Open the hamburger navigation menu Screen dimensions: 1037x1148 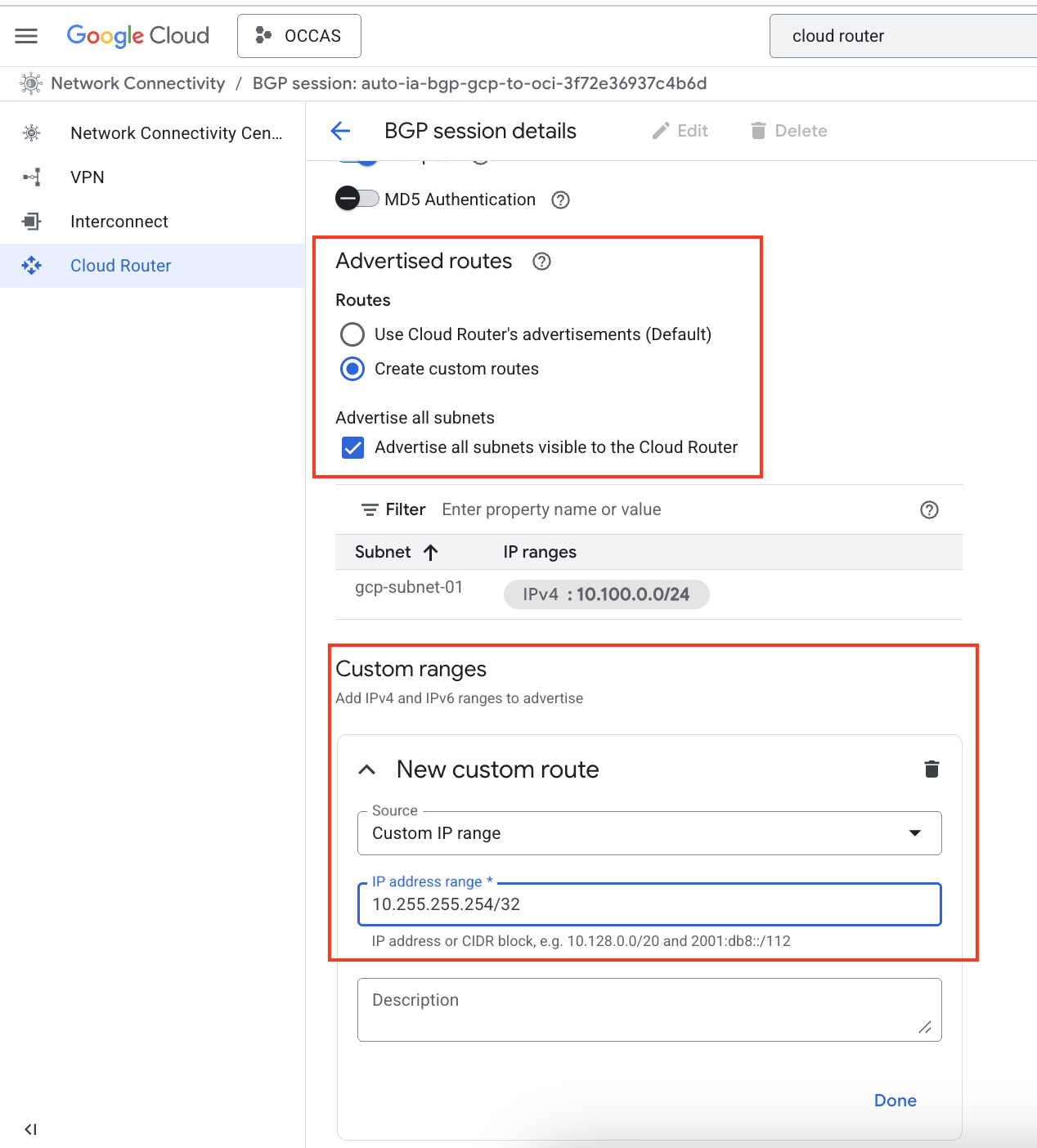click(x=26, y=36)
